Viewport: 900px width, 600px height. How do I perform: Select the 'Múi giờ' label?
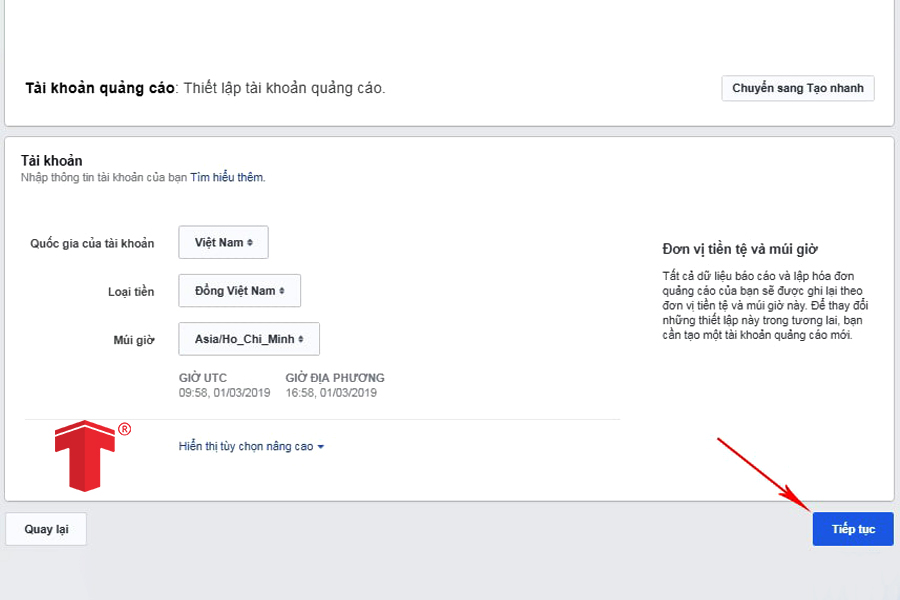[134, 340]
